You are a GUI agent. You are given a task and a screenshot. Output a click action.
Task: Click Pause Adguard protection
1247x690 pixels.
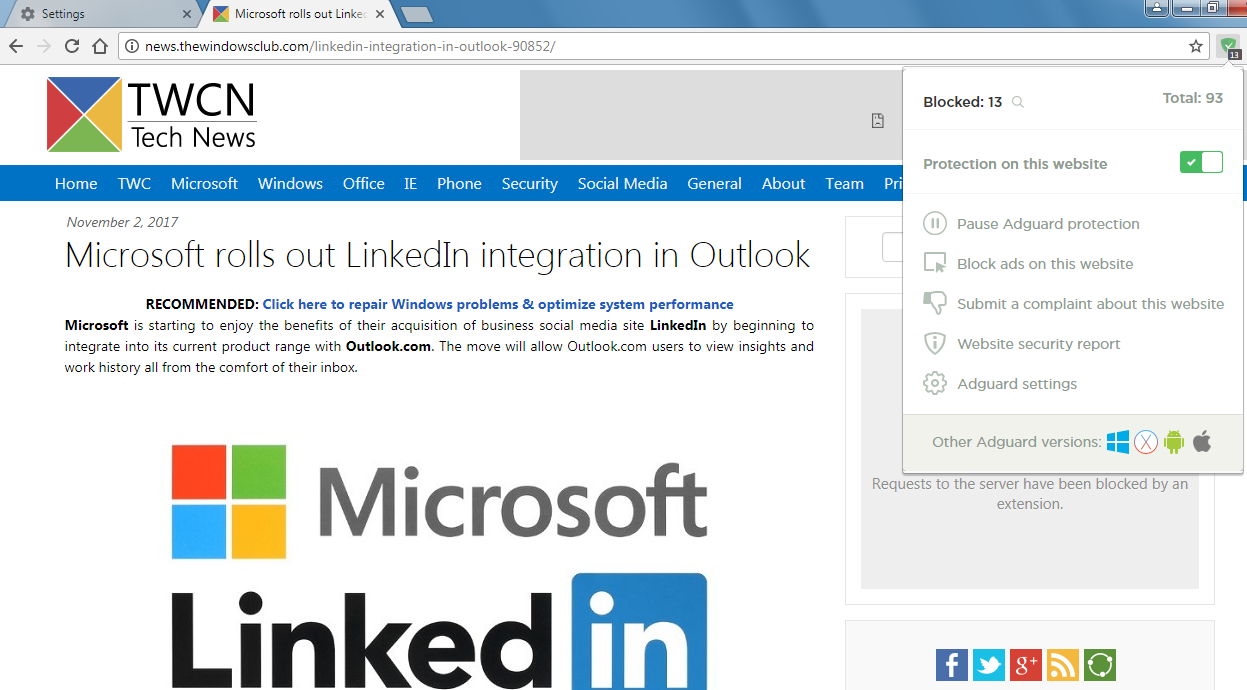1048,224
